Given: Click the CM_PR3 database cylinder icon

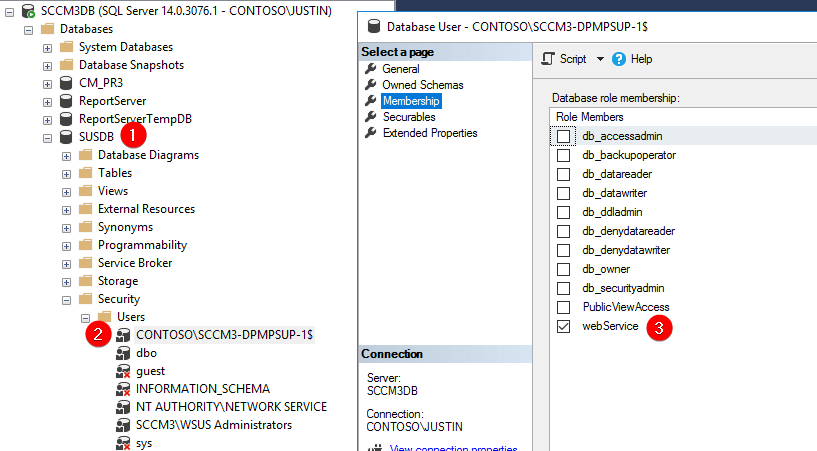Looking at the screenshot, I should click(66, 83).
